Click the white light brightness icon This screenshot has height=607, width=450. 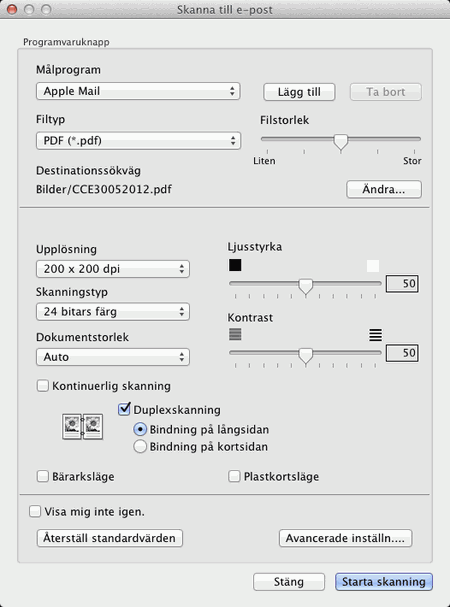coord(373,266)
